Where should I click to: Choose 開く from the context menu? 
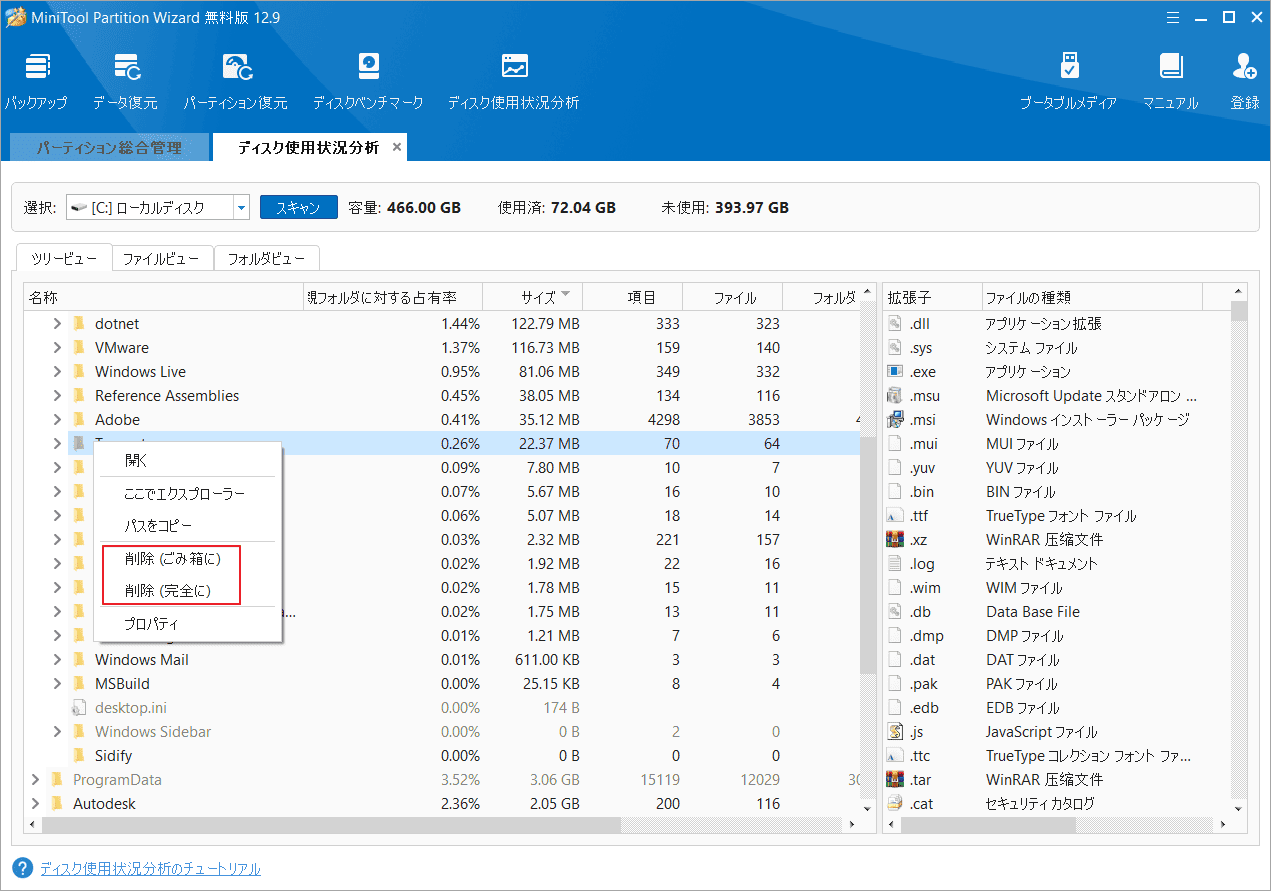coord(188,461)
